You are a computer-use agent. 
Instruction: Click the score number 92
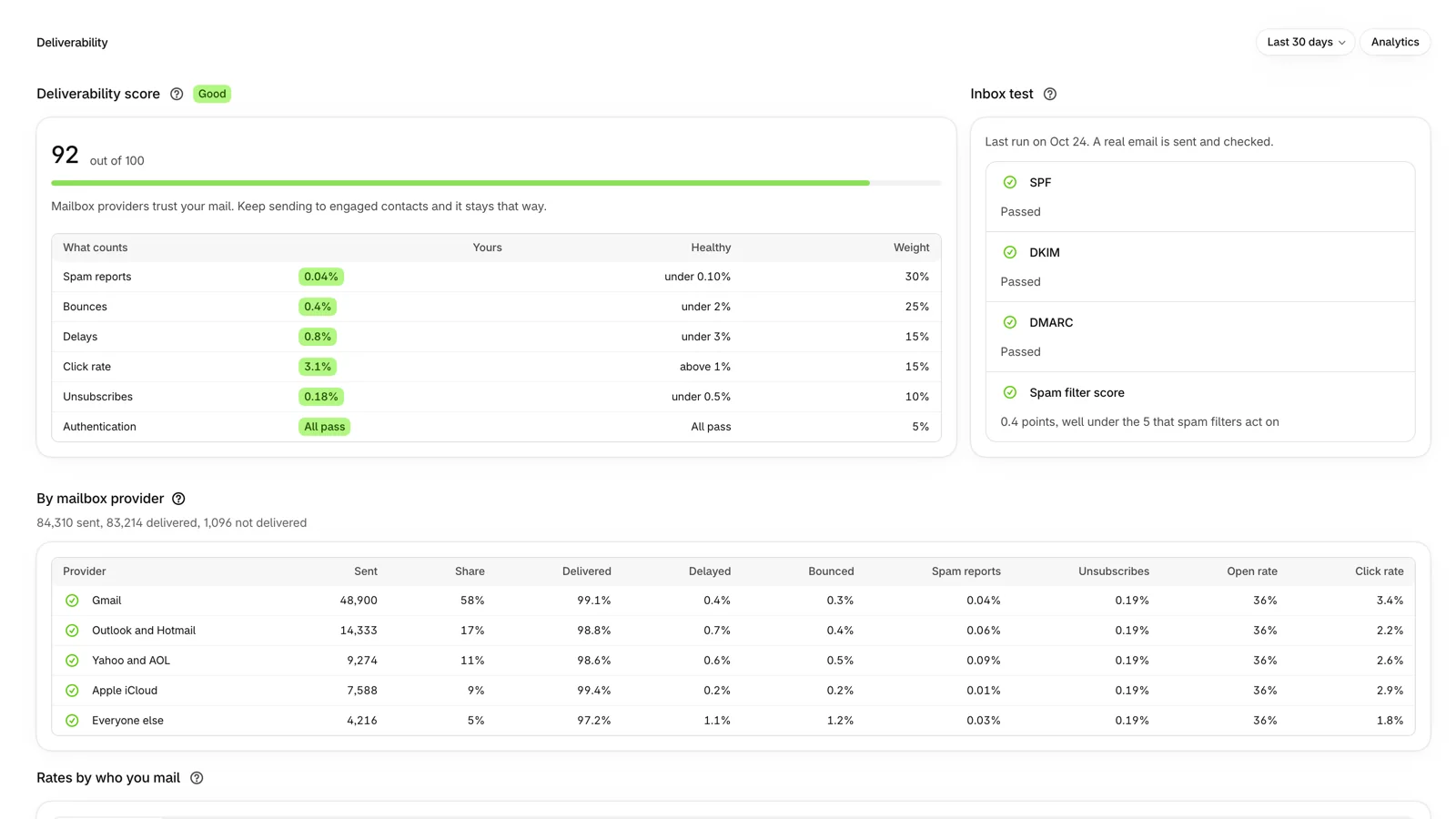(65, 155)
